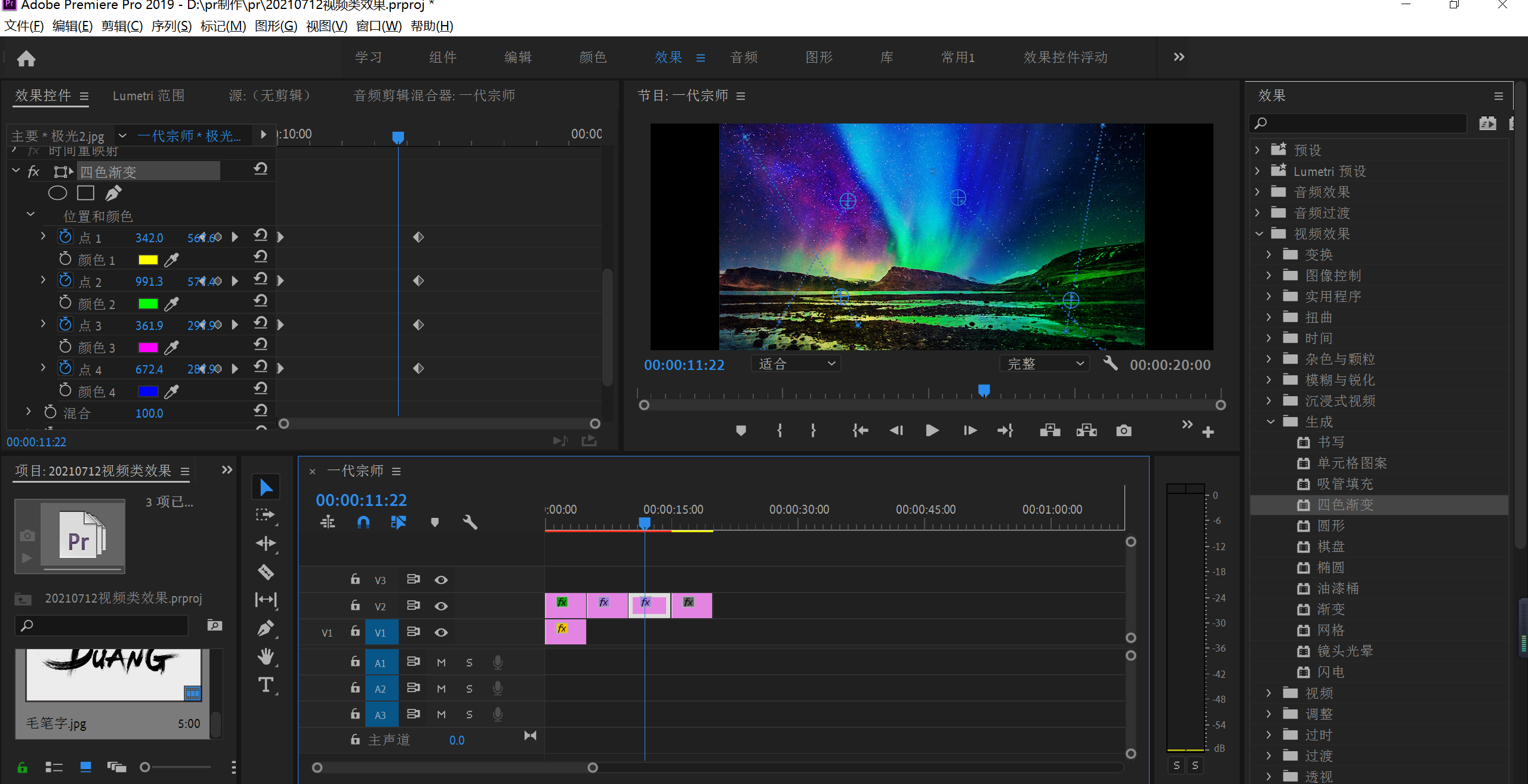Viewport: 1528px width, 784px height.
Task: Step back one frame
Action: [x=896, y=431]
